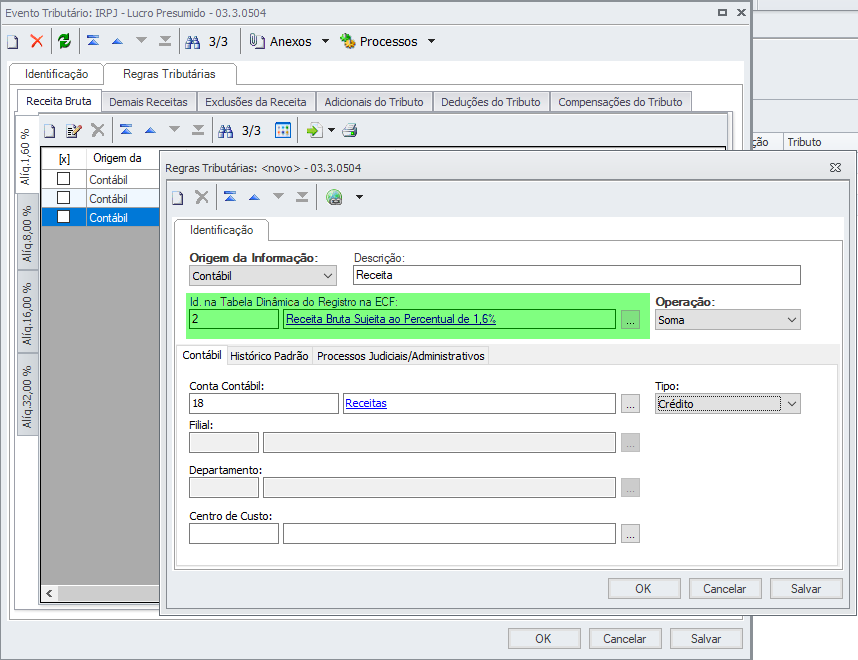
Task: Click printer icon in grid toolbar
Action: tap(350, 130)
